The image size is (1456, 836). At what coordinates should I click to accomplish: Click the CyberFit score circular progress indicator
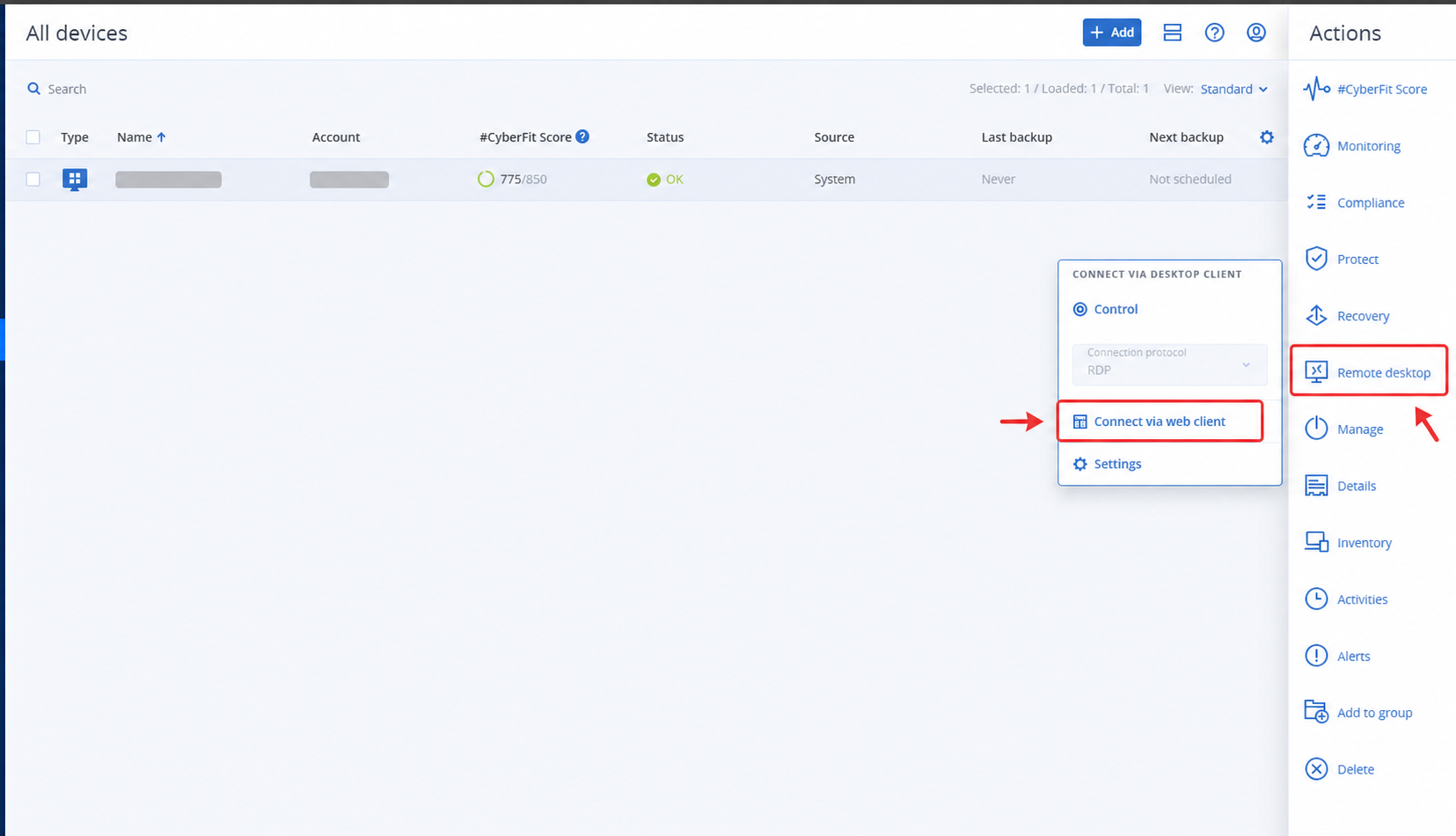tap(486, 180)
